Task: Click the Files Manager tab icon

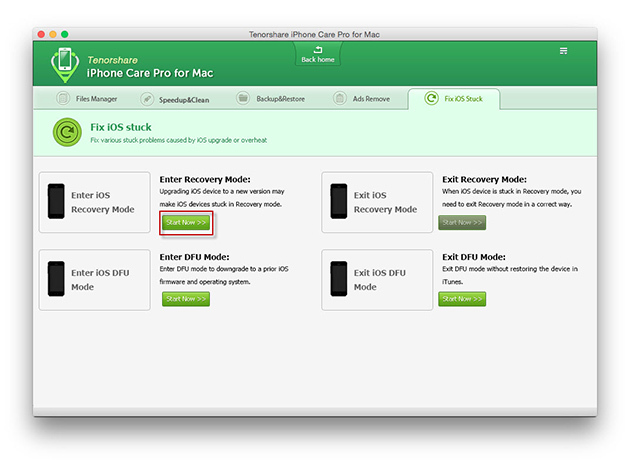Action: click(x=63, y=98)
